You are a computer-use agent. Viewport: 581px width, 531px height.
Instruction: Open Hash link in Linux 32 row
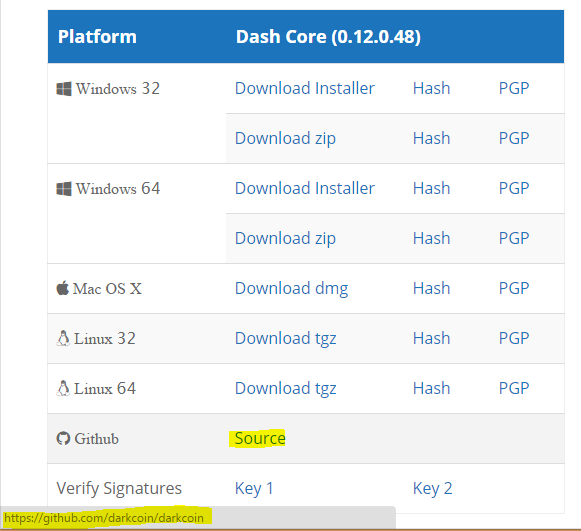click(x=431, y=339)
